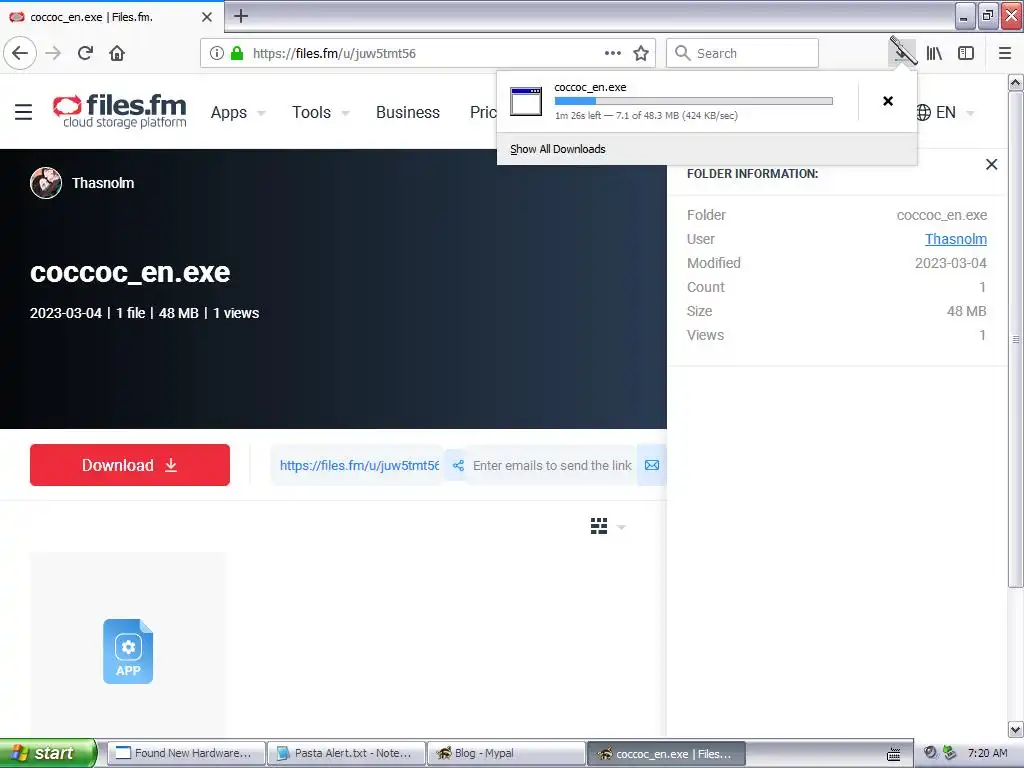The height and width of the screenshot is (768, 1024).
Task: Cancel the coccoc_en.exe download
Action: pos(888,101)
